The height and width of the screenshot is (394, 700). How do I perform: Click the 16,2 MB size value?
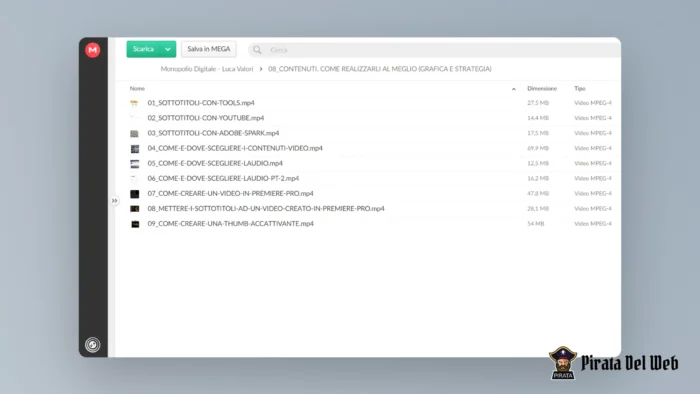538,178
